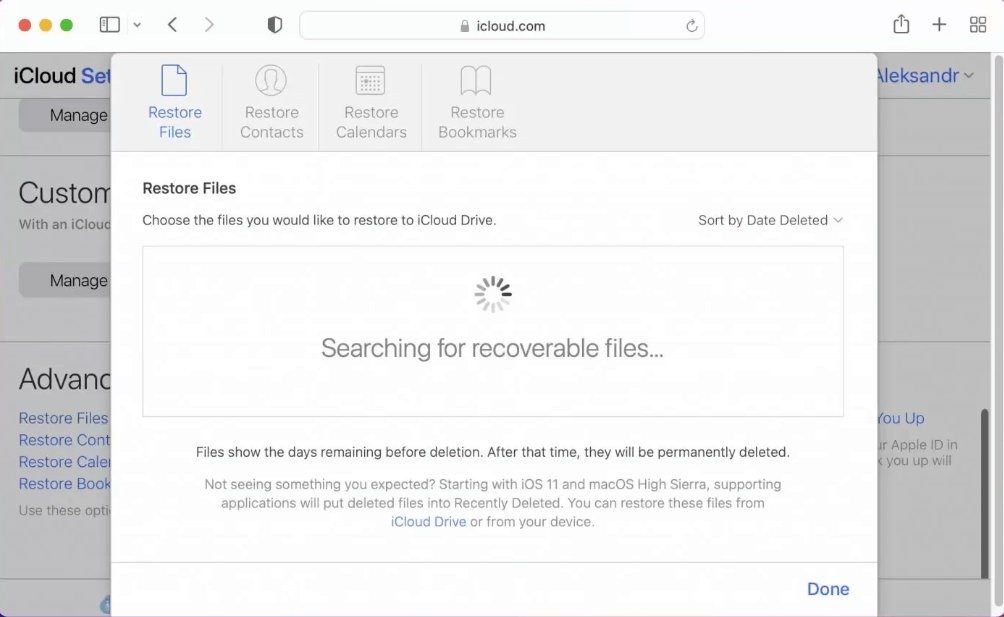Switch to the Restore Calendars tab
The width and height of the screenshot is (1004, 617).
click(371, 102)
